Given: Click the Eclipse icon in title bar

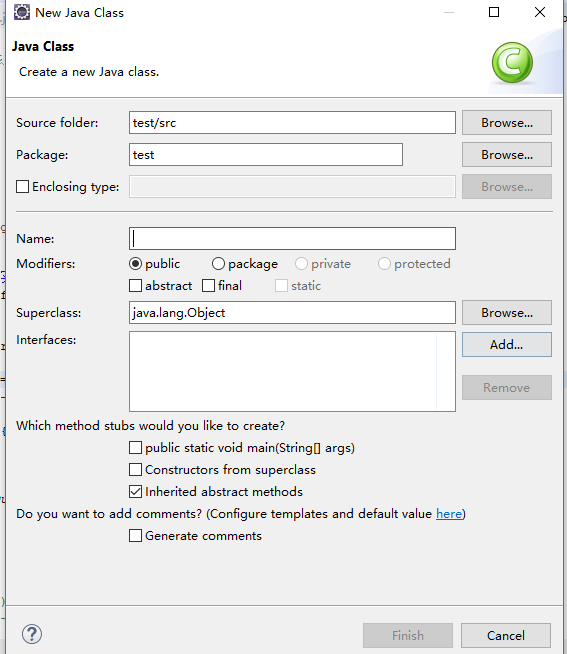Looking at the screenshot, I should point(22,13).
